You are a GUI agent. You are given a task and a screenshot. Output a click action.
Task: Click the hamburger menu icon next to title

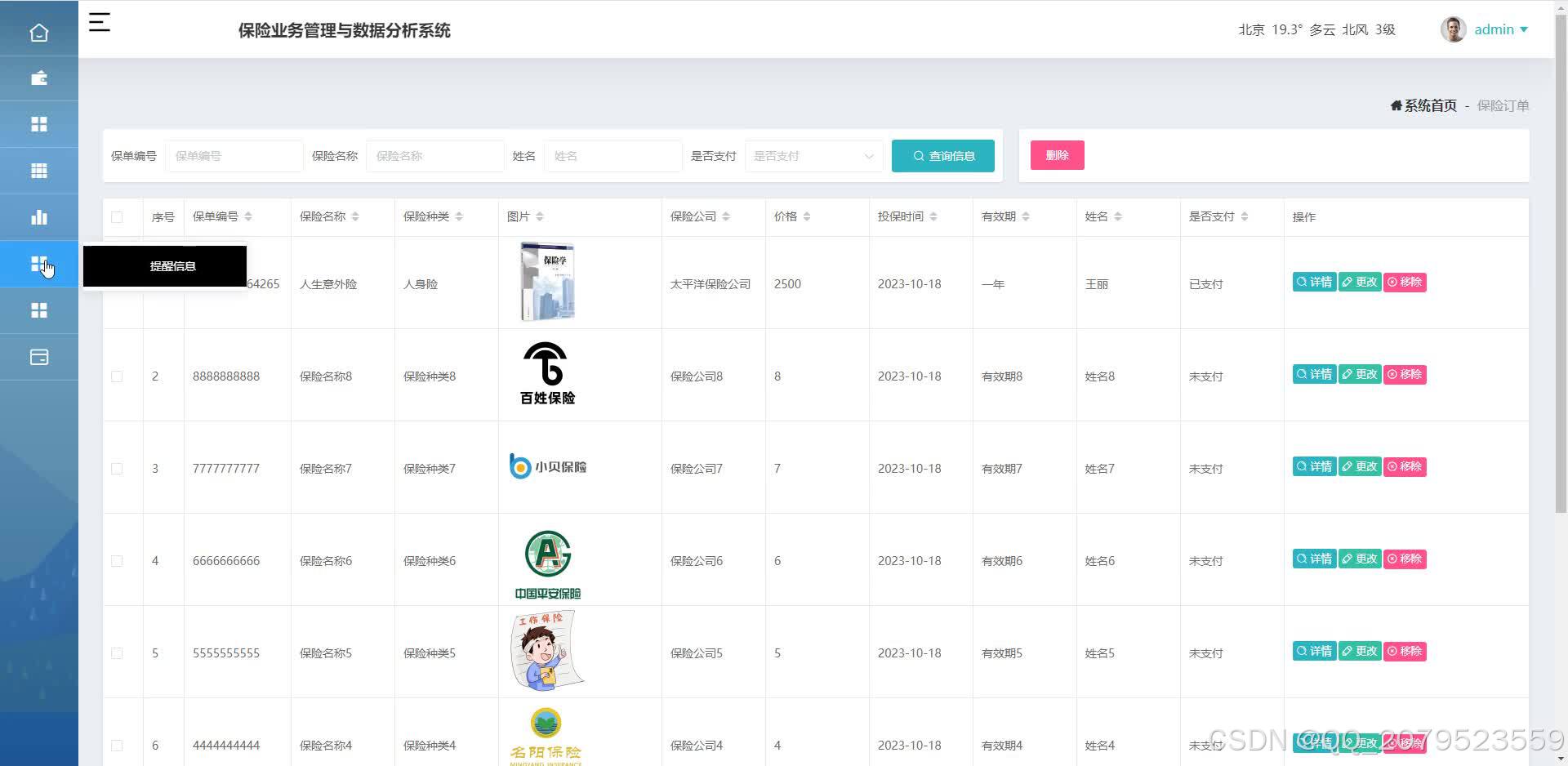click(x=99, y=23)
